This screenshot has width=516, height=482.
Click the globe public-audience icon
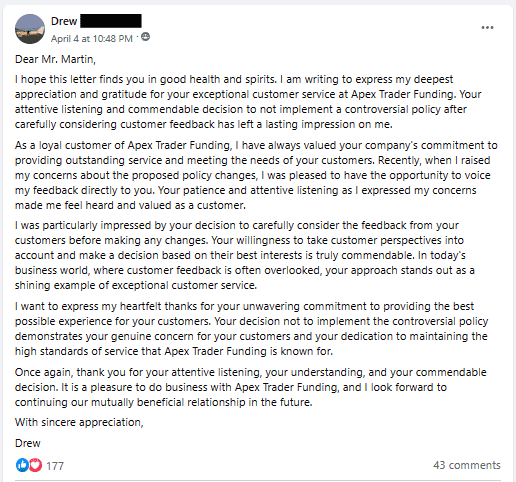pyautogui.click(x=145, y=37)
